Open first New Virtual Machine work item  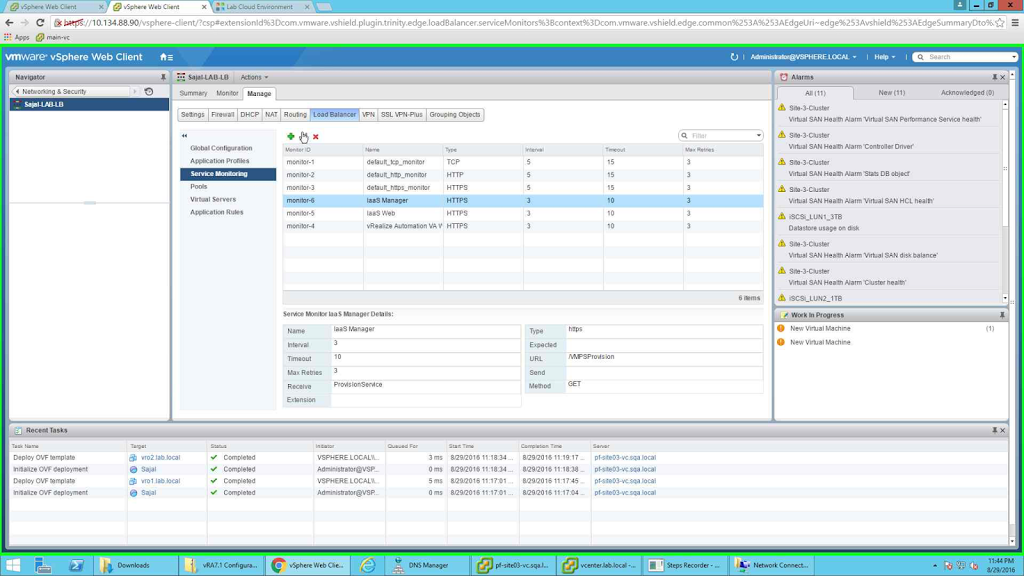tap(820, 328)
